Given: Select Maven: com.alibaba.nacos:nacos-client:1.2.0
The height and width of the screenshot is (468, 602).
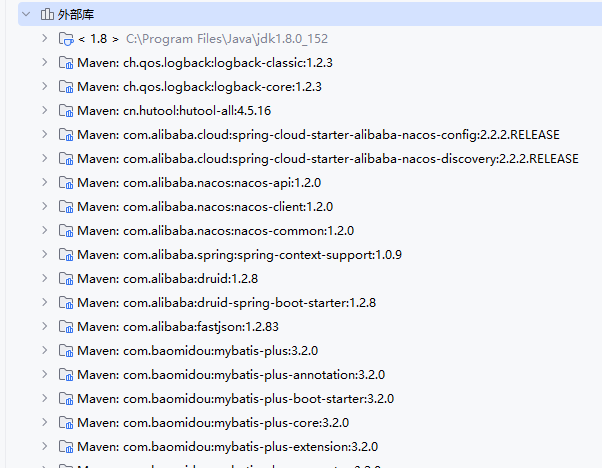Looking at the screenshot, I should click(205, 207).
